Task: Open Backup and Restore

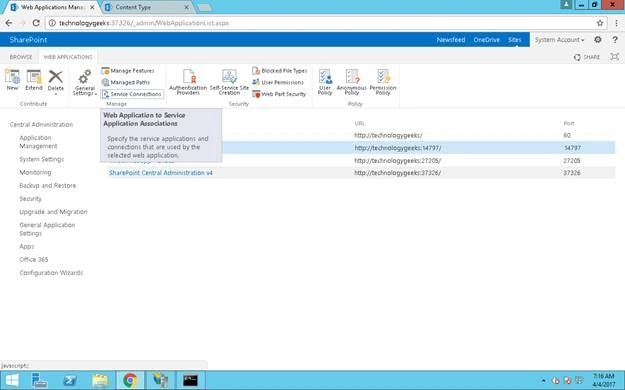Action: pos(47,185)
